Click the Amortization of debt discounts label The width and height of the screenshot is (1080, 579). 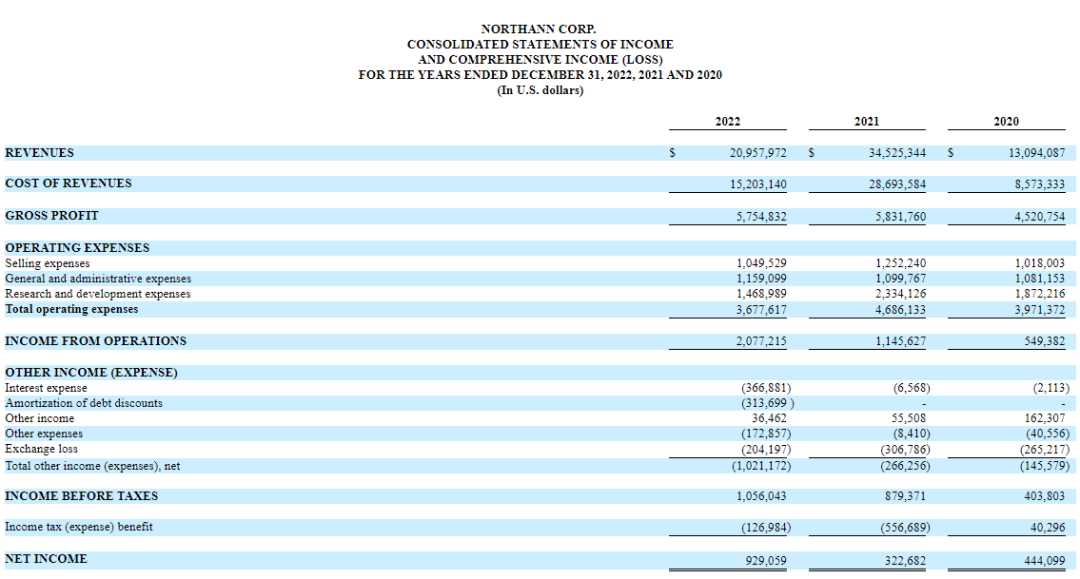[x=84, y=403]
